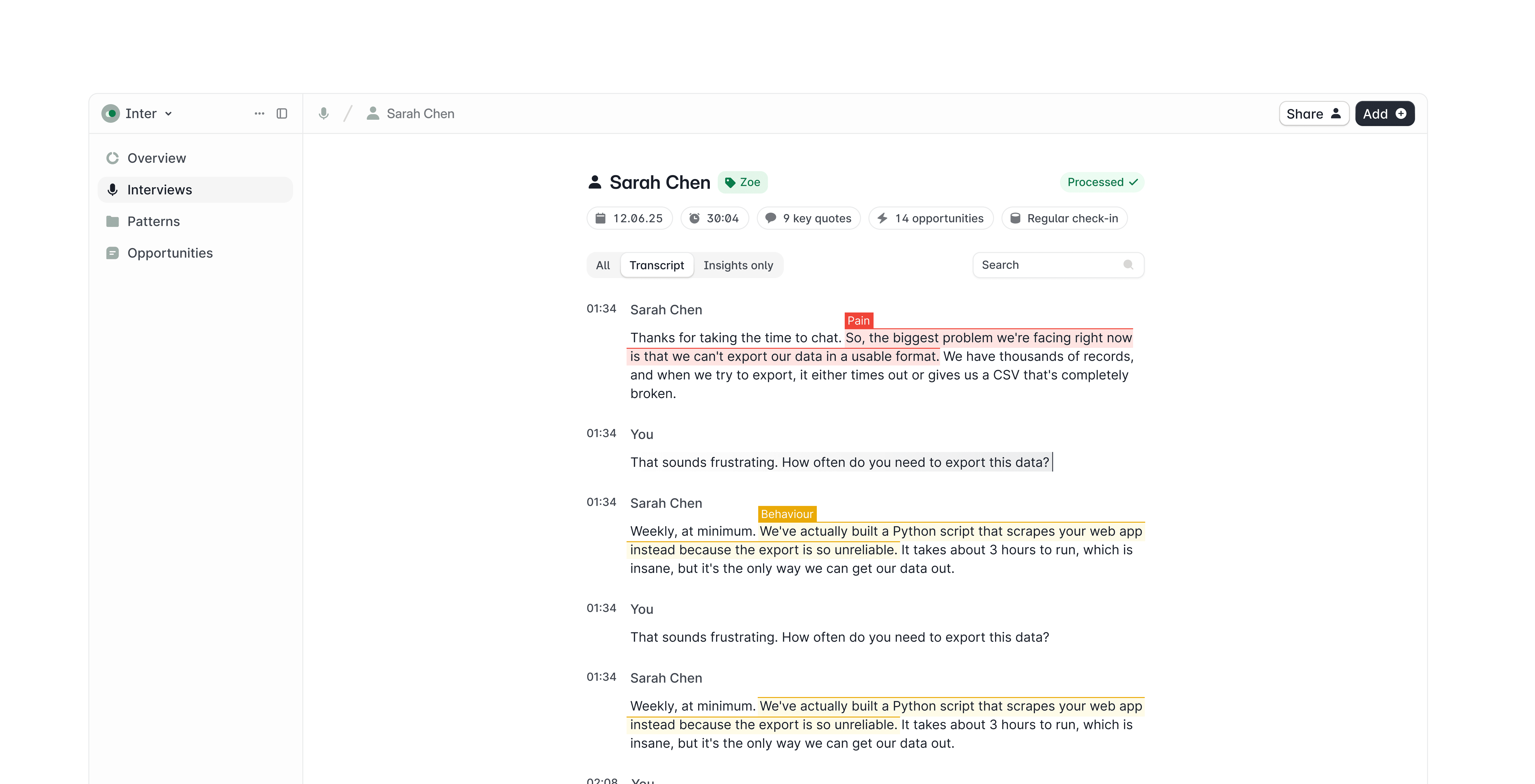Go to Patterns in sidebar
Screen dimensions: 1535x784
point(153,222)
